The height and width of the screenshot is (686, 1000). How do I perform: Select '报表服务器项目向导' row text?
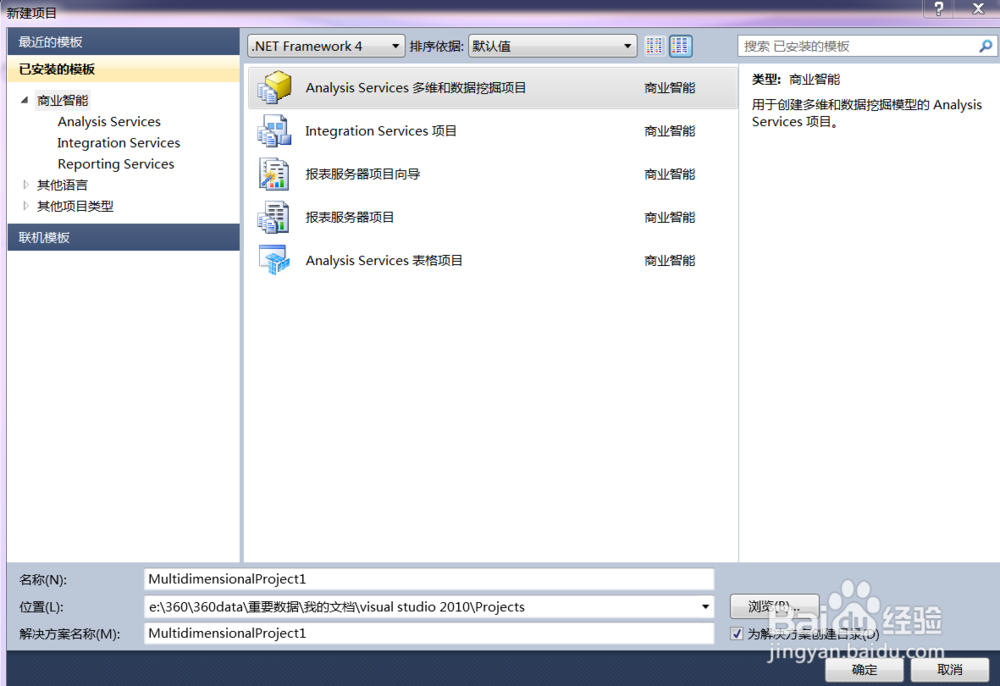coord(362,174)
